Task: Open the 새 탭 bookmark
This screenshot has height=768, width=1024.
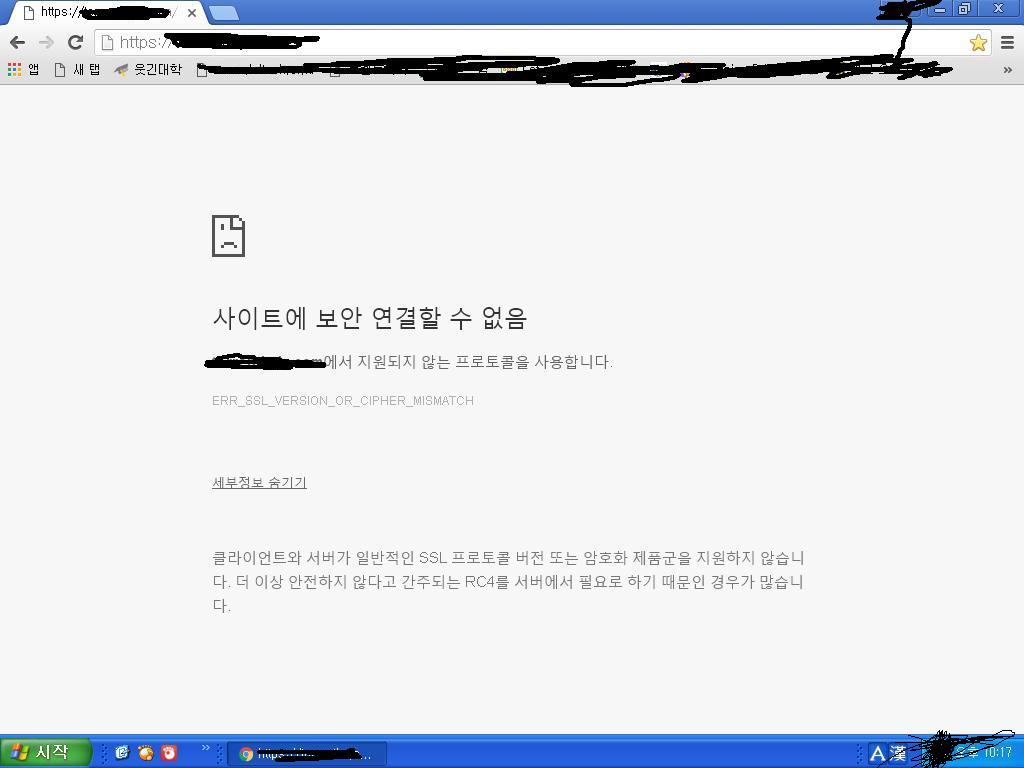Action: [x=77, y=69]
